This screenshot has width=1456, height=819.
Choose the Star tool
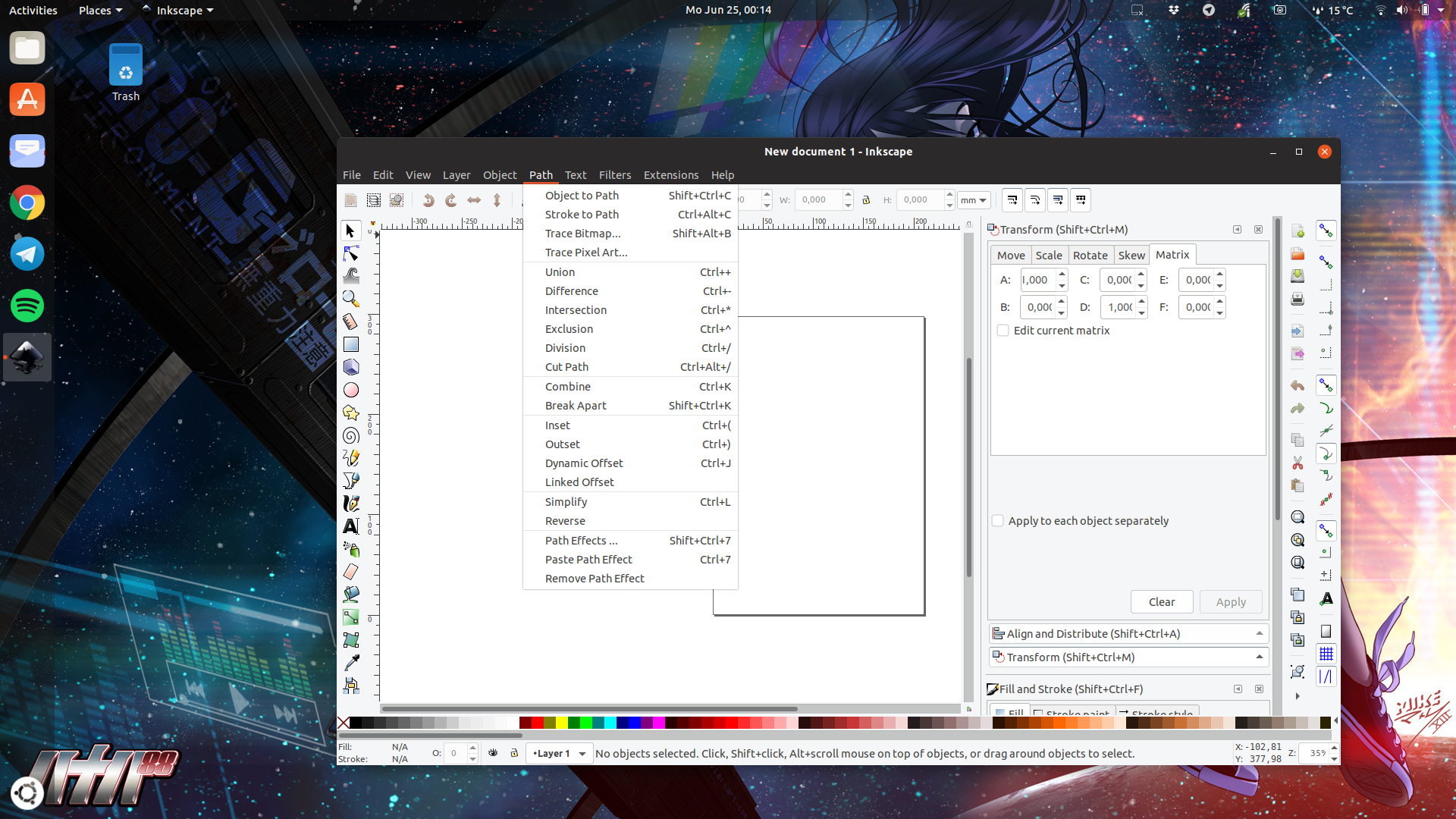351,412
